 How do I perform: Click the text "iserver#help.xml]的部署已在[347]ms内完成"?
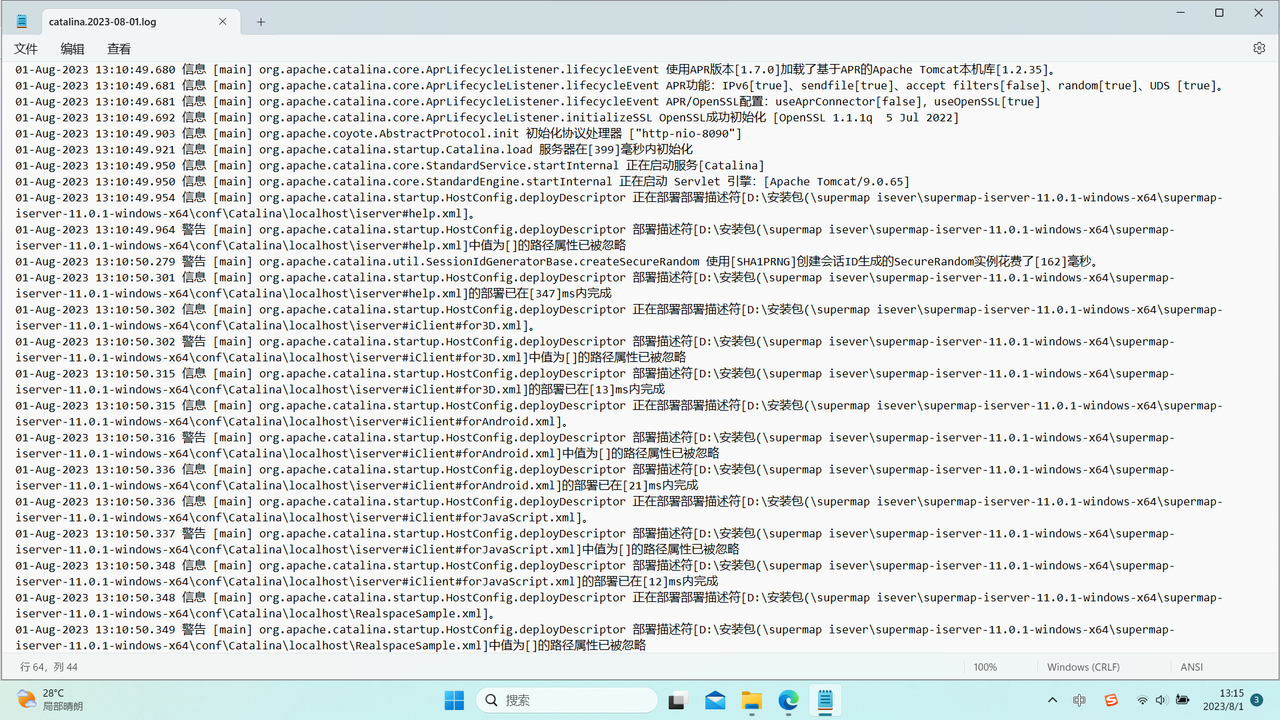pyautogui.click(x=483, y=294)
